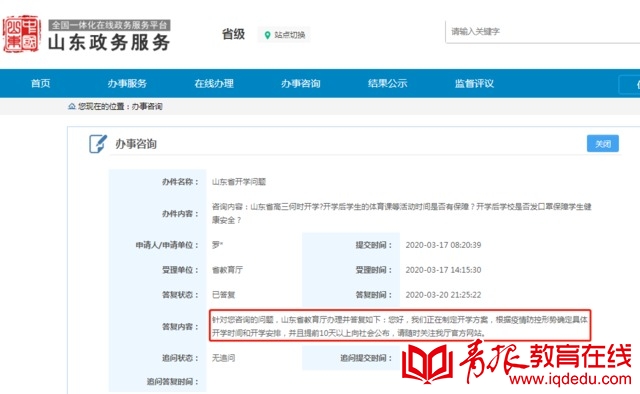This screenshot has height=394, width=640.
Task: Click the reply time 2020-03-20 21:25:22
Action: tap(443, 295)
